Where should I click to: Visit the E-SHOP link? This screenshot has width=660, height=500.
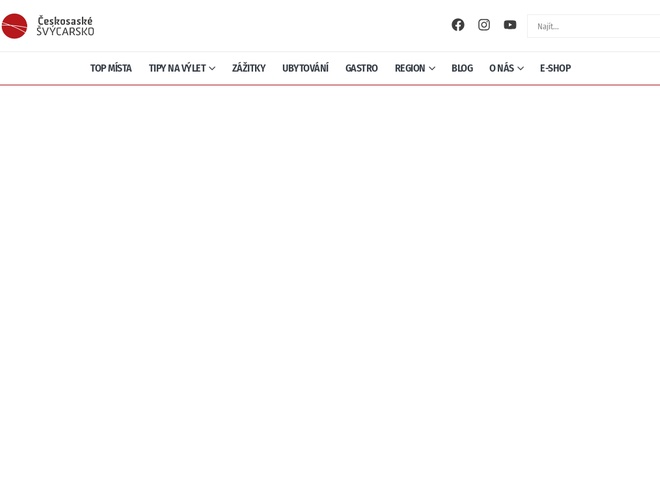555,68
